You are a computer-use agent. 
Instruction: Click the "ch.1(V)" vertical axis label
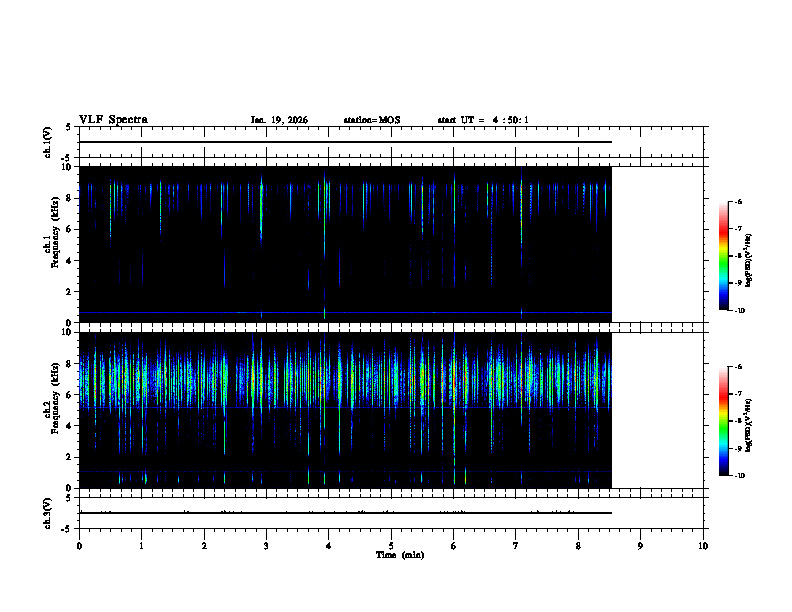coord(48,142)
